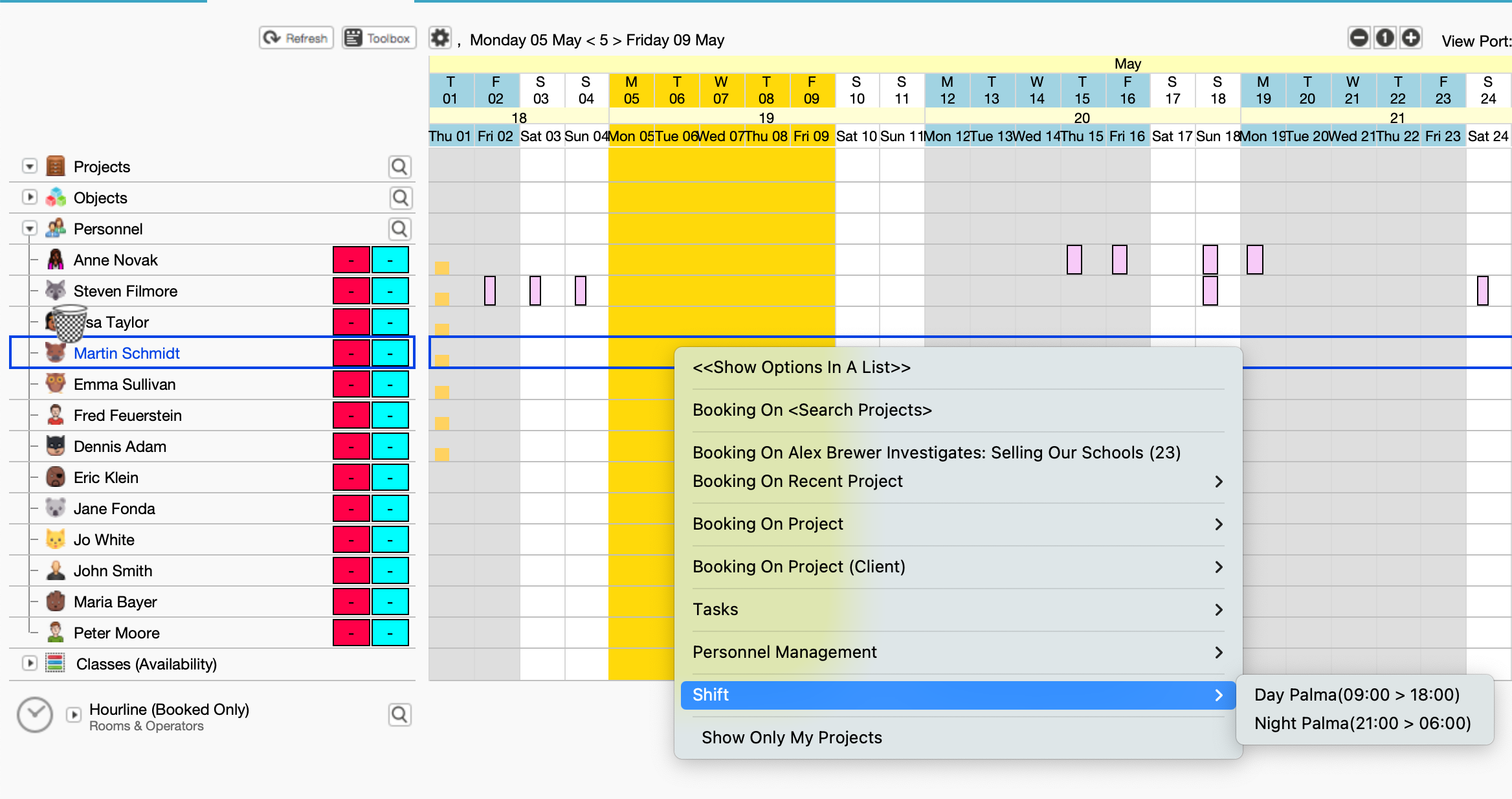Click the zoom in plus icon
This screenshot has width=1512, height=799.
(1411, 38)
